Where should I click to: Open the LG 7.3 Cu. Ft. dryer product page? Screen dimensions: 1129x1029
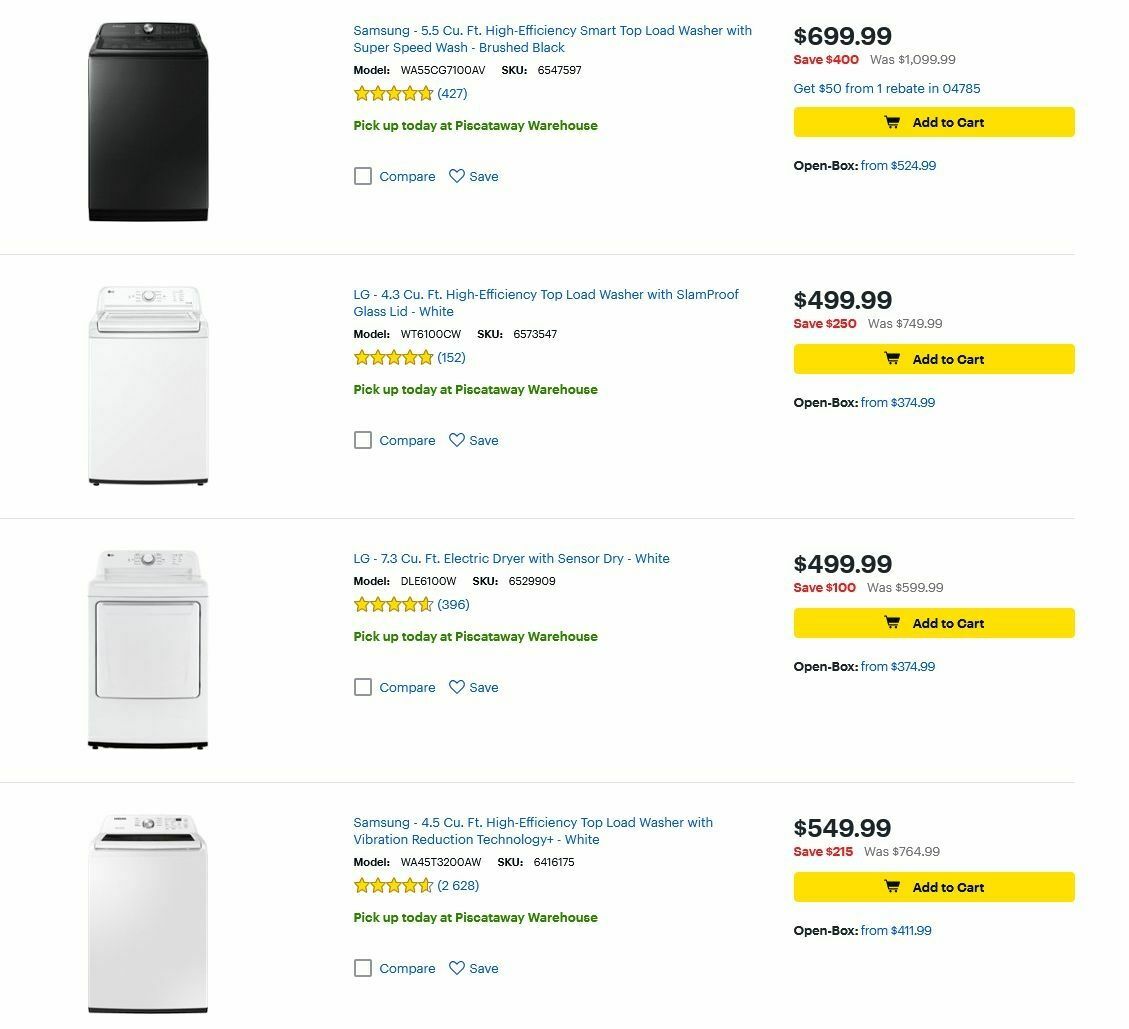point(512,558)
